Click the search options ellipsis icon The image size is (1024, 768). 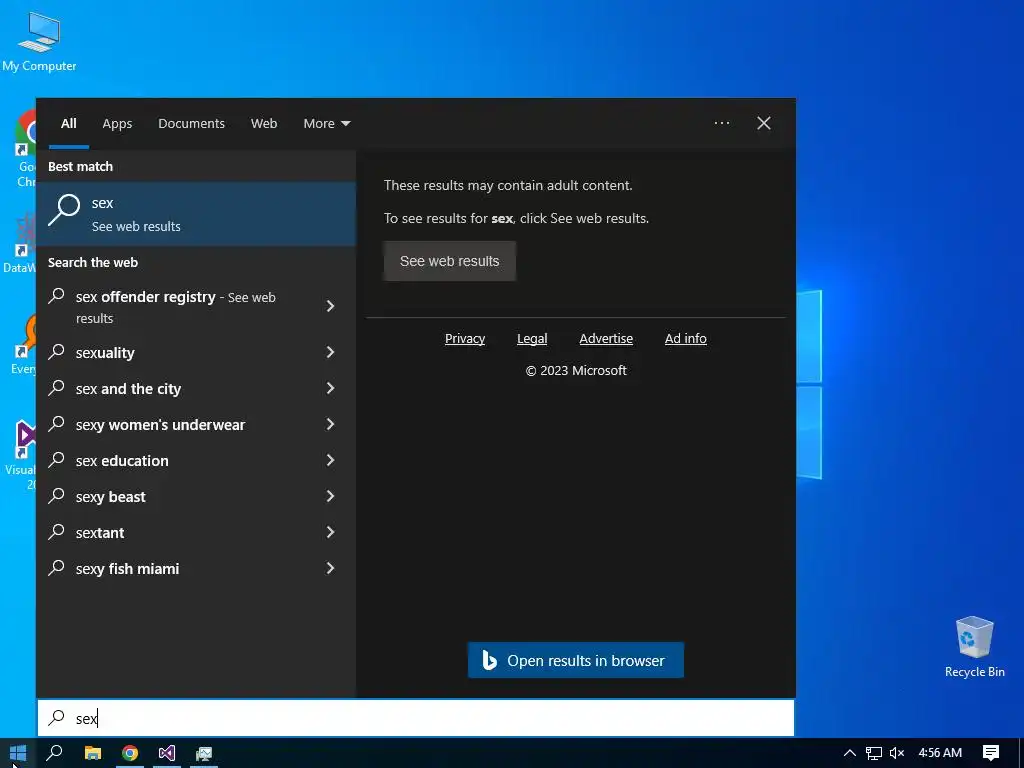722,123
